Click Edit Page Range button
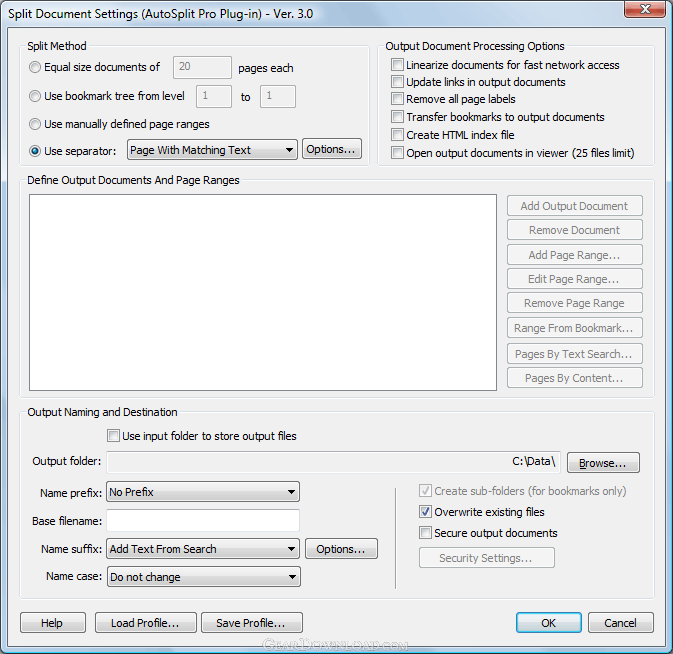 (x=574, y=279)
